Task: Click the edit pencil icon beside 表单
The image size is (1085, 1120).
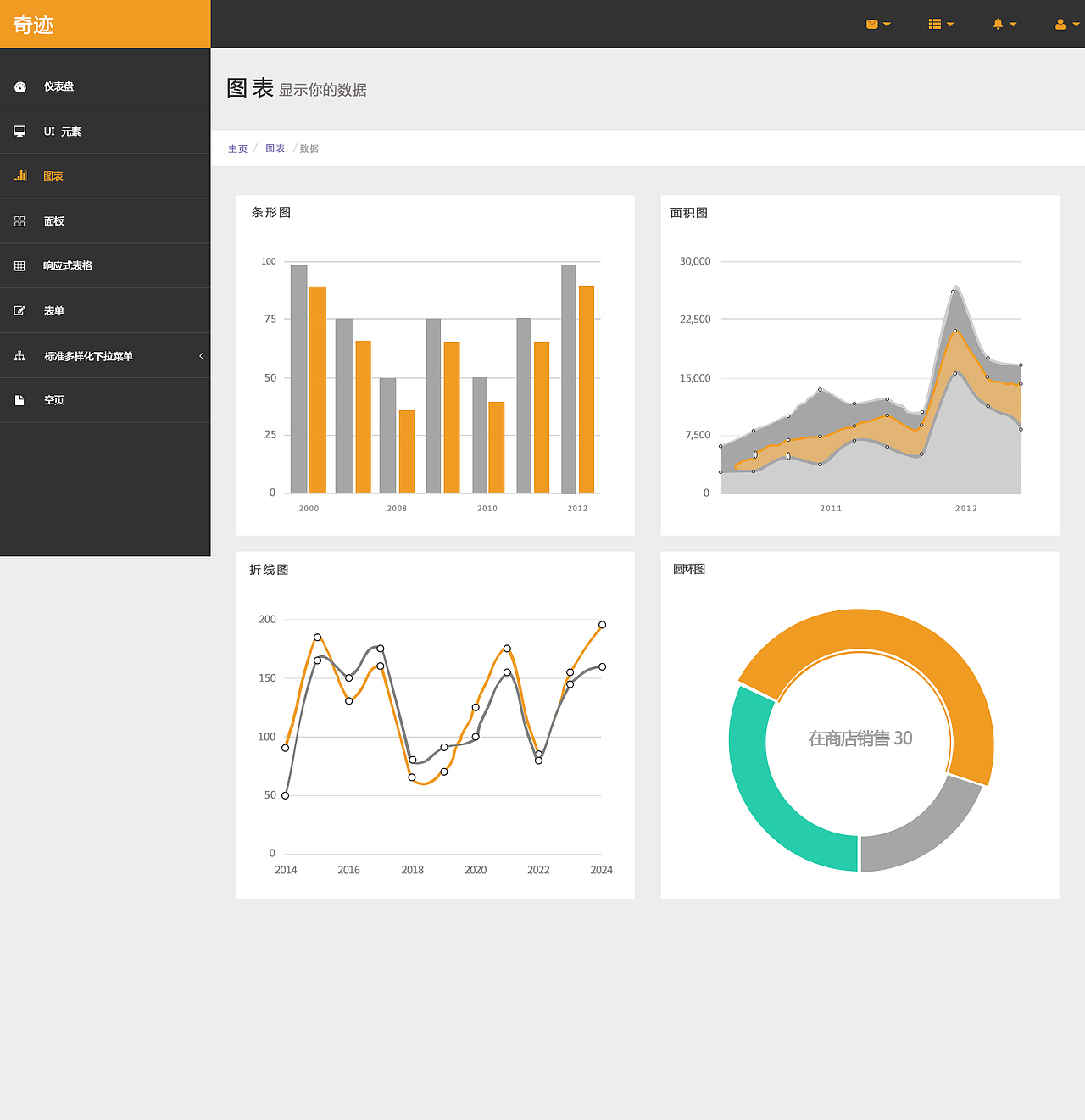Action: [19, 311]
